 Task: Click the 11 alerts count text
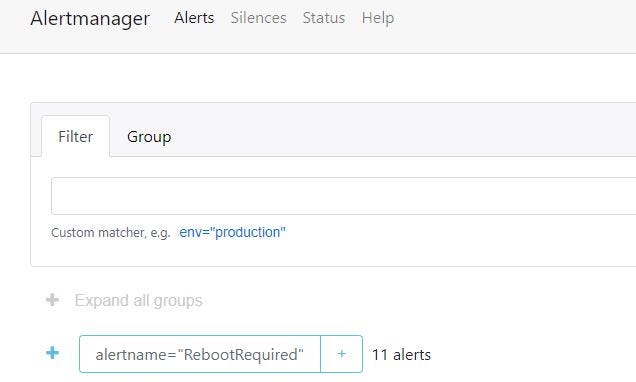401,355
